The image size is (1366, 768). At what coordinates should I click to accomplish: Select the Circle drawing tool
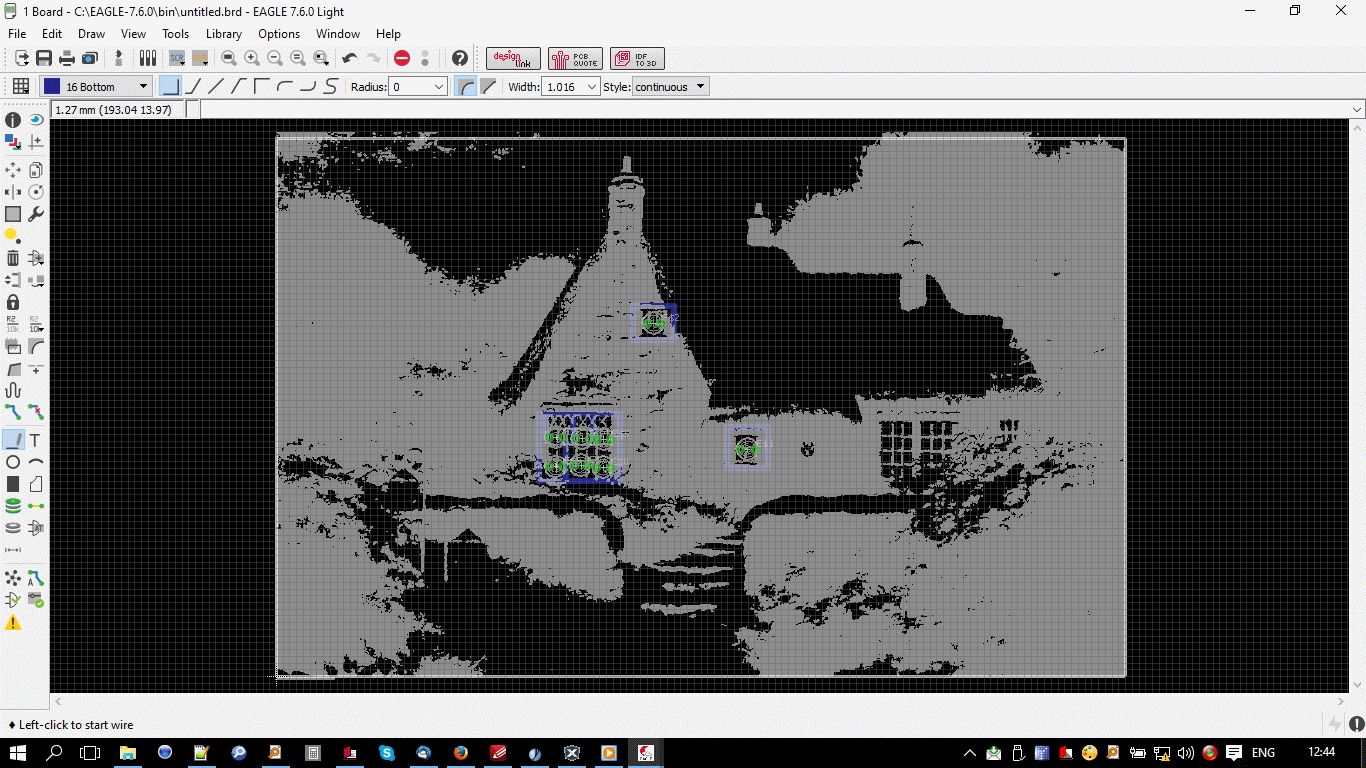(x=13, y=462)
